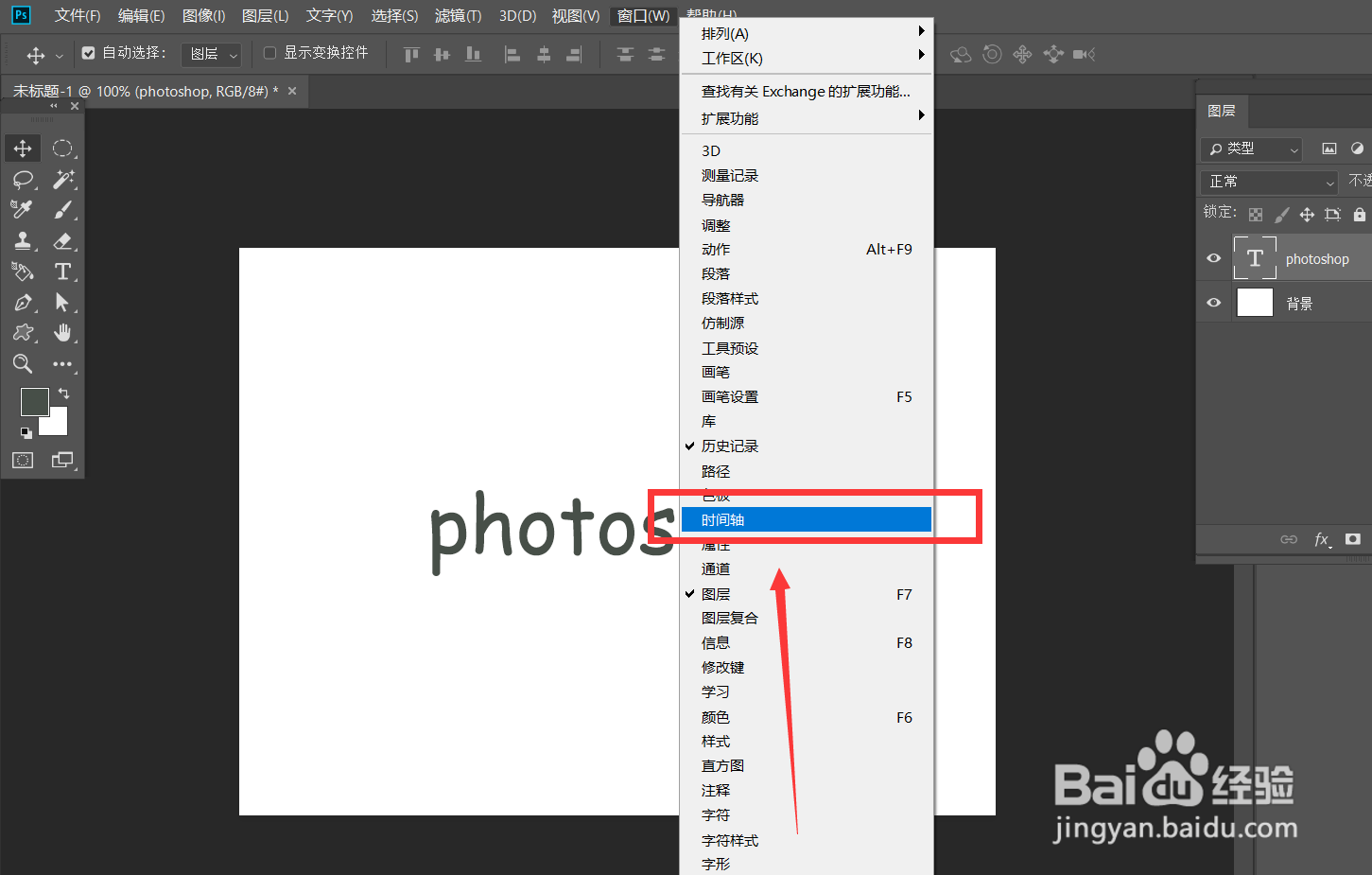Toggle lock all padlock icon
This screenshot has height=875, width=1372.
point(1360,215)
